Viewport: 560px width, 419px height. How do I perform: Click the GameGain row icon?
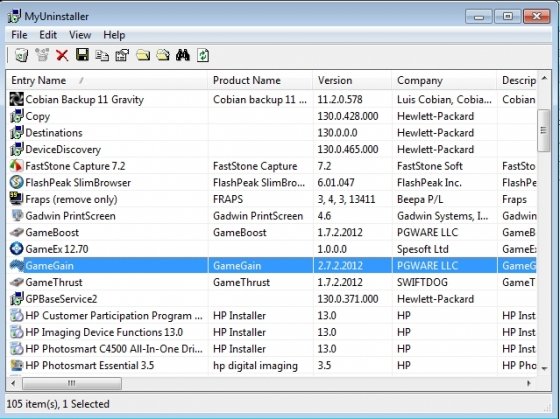pos(16,265)
